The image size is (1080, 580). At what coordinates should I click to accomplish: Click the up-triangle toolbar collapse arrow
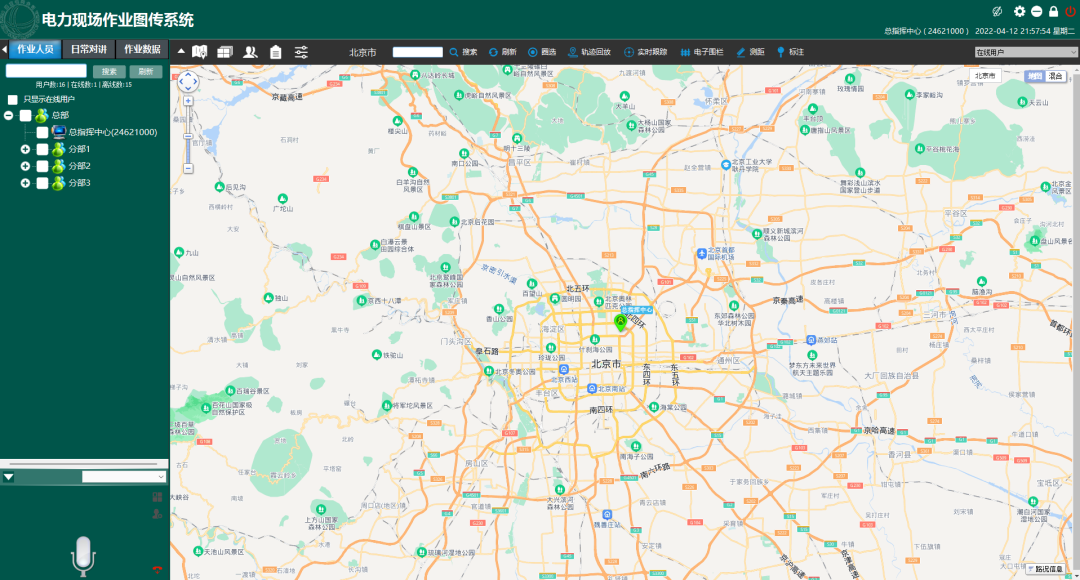pos(181,51)
